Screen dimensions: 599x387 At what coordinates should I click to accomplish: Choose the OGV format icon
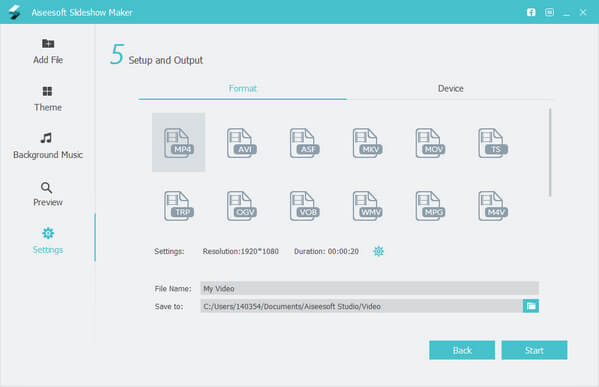(241, 206)
